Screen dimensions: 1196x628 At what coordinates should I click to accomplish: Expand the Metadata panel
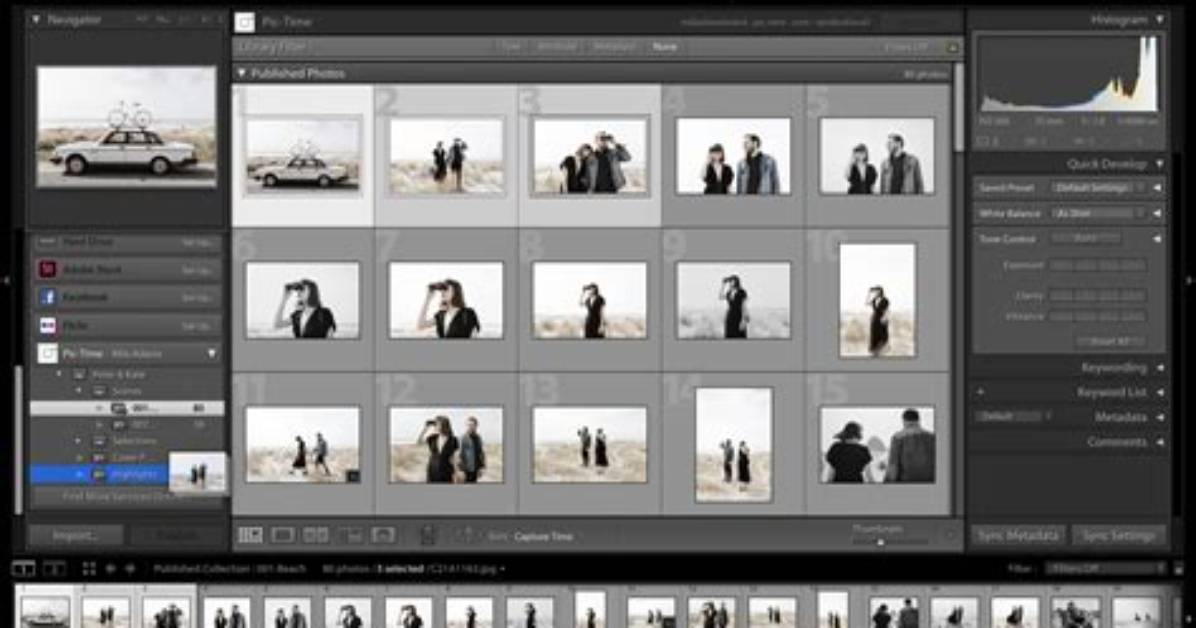(x=1159, y=417)
